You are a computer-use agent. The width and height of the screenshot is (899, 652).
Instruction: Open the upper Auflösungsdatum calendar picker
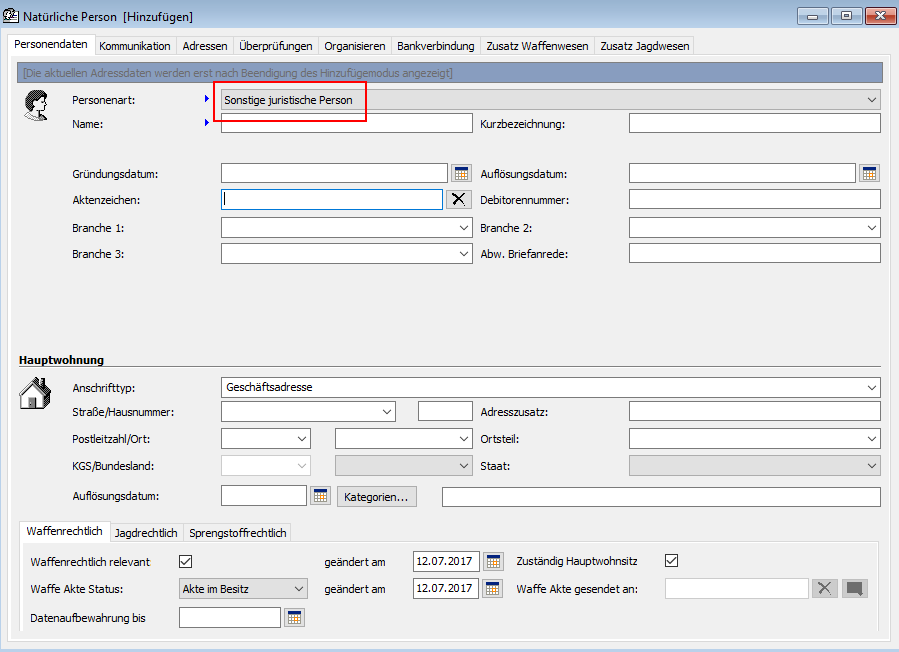pyautogui.click(x=869, y=173)
